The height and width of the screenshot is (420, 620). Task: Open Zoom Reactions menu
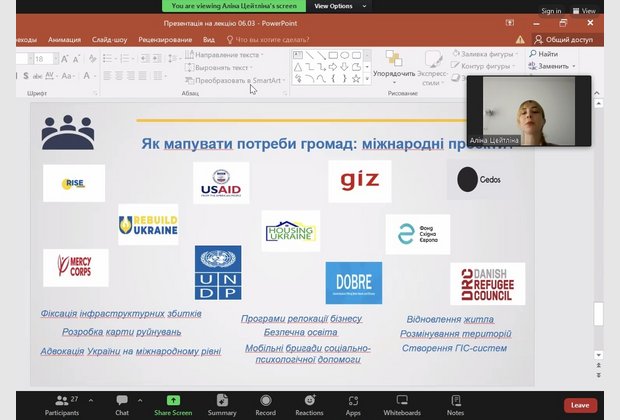click(x=309, y=405)
